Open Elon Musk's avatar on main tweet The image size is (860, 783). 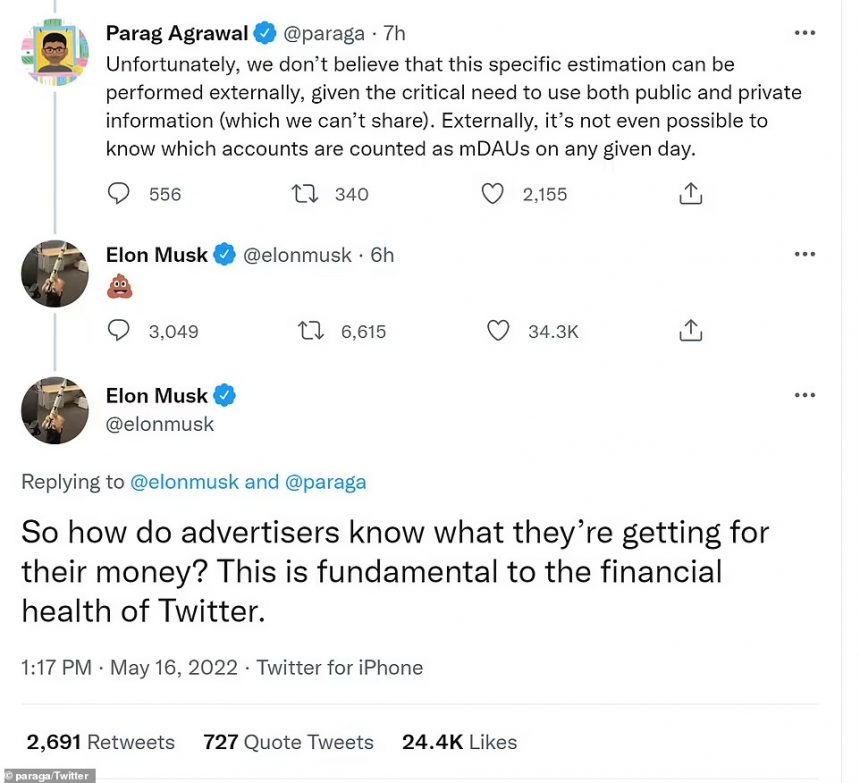55,410
